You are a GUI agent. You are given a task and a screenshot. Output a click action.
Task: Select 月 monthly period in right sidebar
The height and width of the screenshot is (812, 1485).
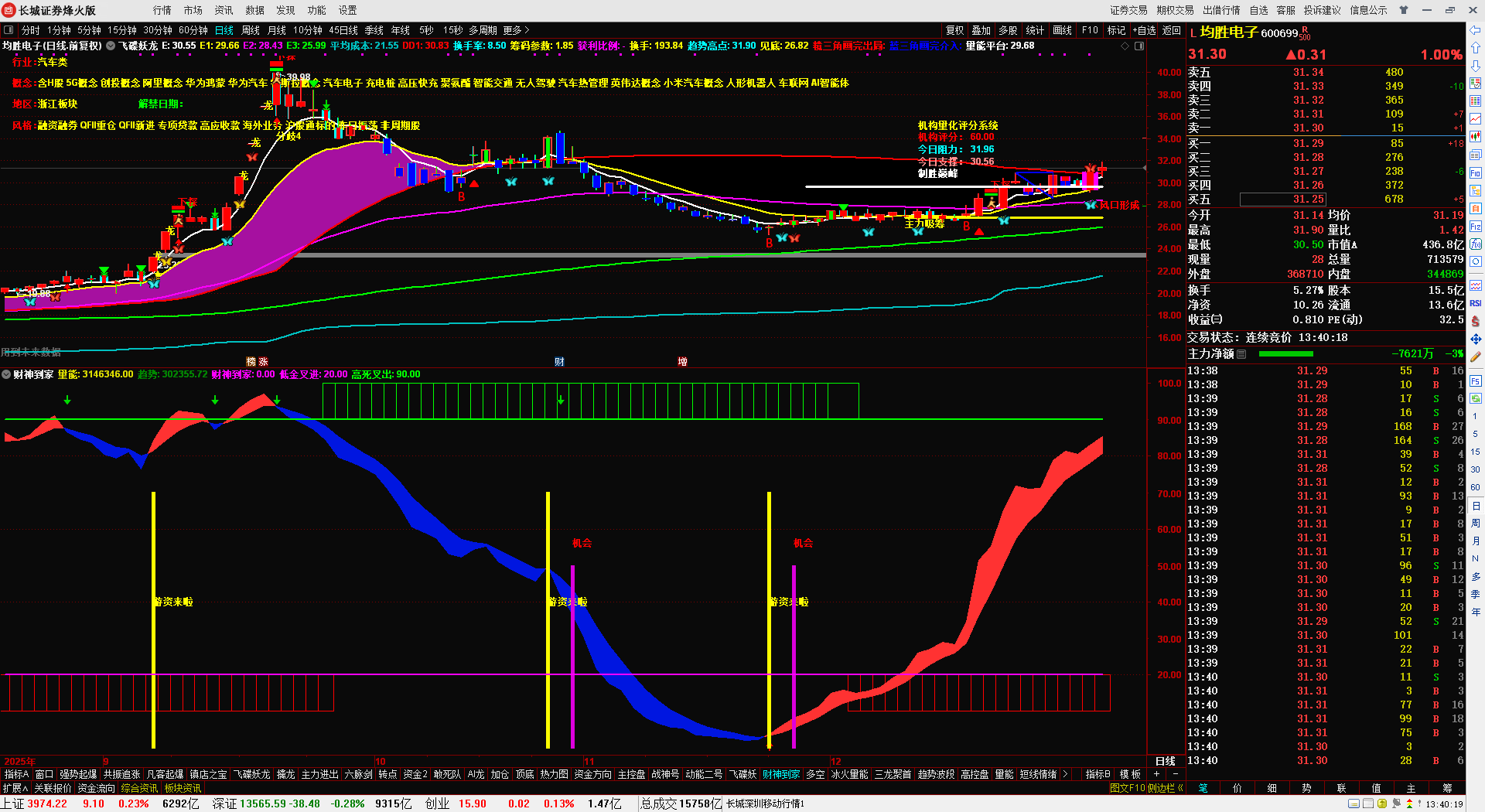1476,541
